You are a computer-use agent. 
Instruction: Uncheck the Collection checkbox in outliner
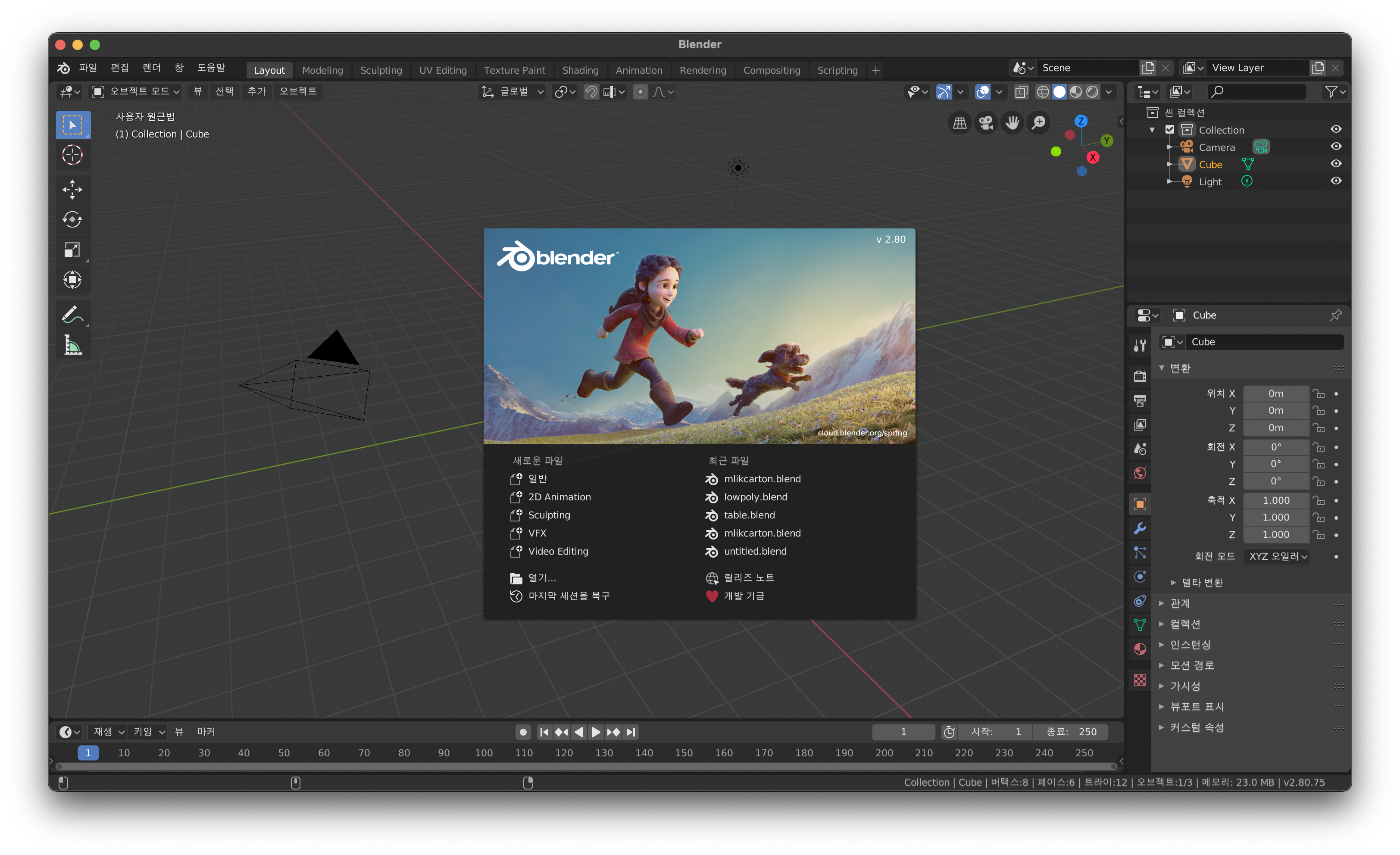click(x=1170, y=130)
